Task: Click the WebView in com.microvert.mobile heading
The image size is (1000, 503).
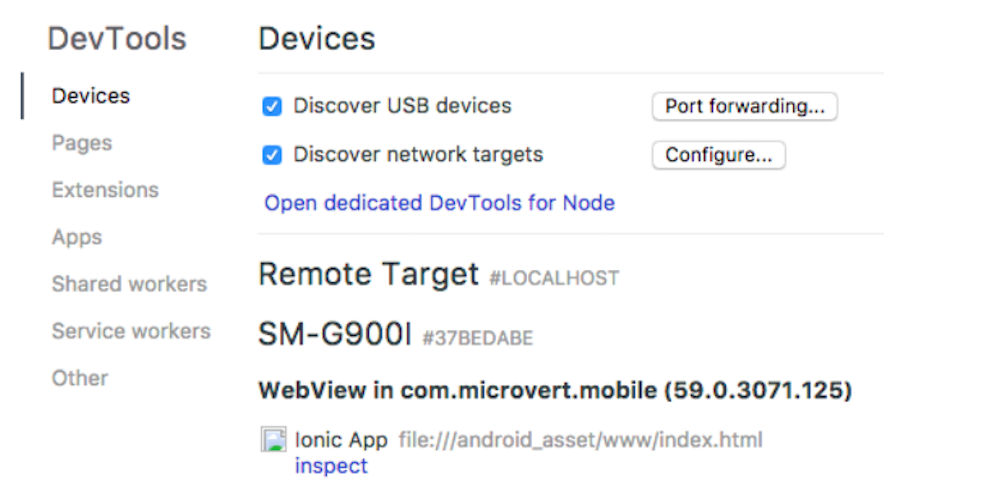Action: tap(555, 390)
